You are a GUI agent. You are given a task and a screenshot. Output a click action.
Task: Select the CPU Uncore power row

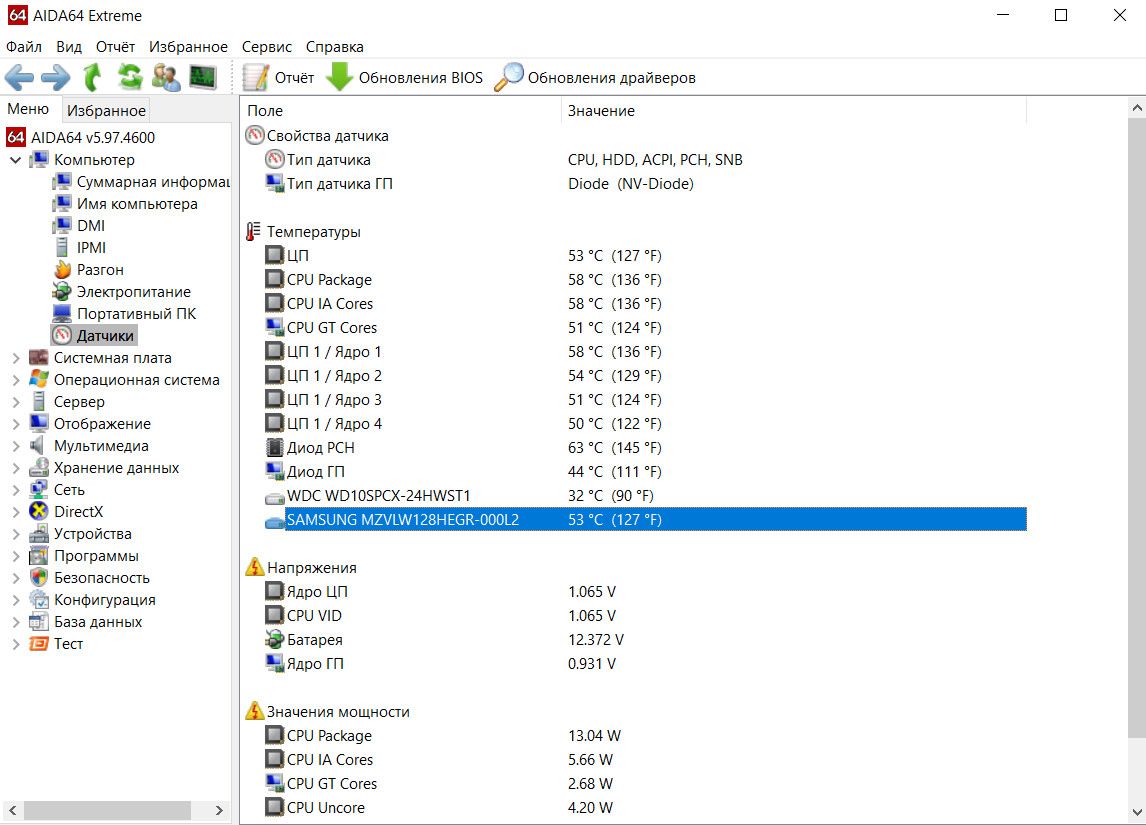pyautogui.click(x=645, y=807)
